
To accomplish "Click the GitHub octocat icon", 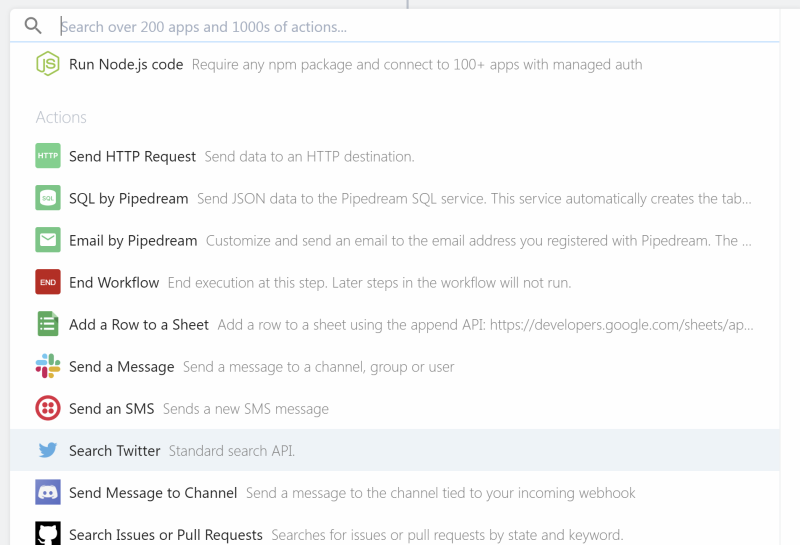I will tap(48, 533).
